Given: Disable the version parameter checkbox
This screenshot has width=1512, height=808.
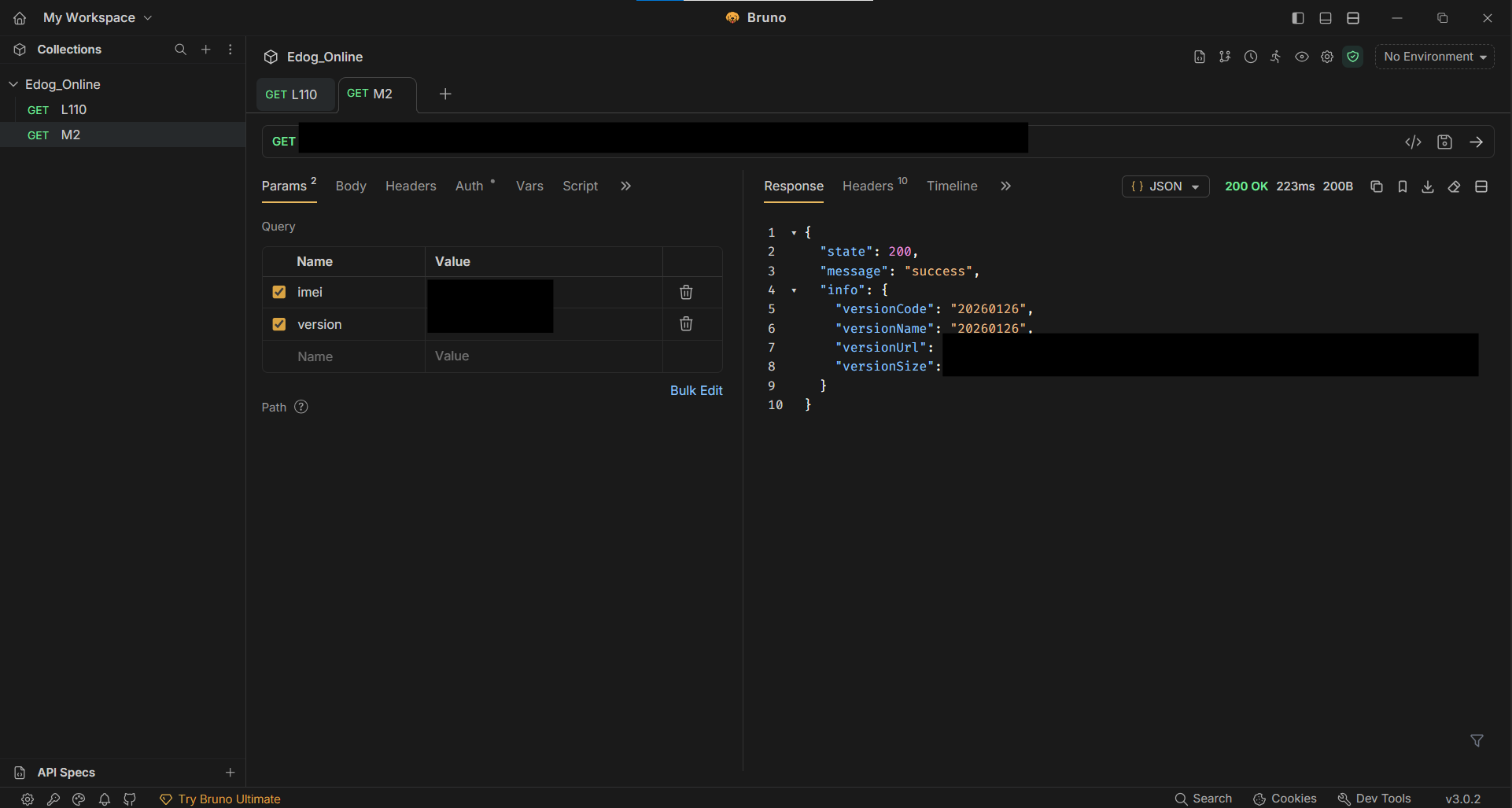Looking at the screenshot, I should pos(278,324).
